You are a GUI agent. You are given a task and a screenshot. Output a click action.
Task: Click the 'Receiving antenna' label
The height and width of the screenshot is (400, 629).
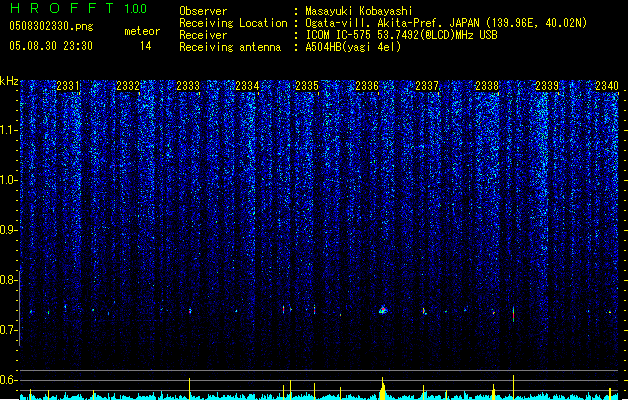[x=230, y=47]
